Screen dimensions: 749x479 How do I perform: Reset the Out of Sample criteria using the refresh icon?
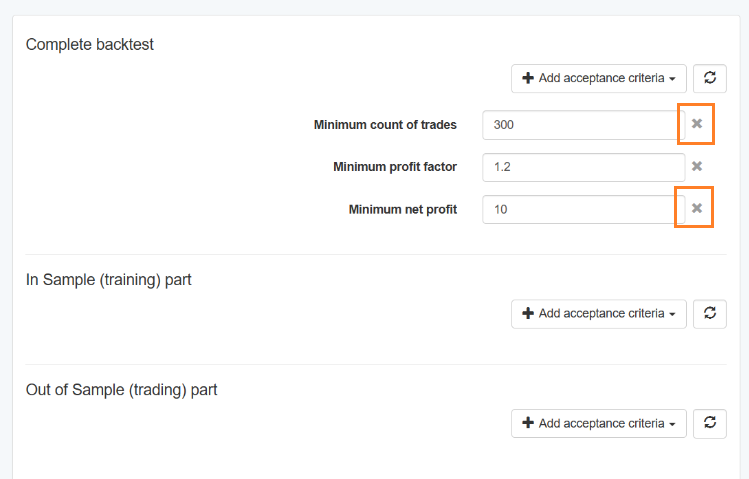point(710,423)
